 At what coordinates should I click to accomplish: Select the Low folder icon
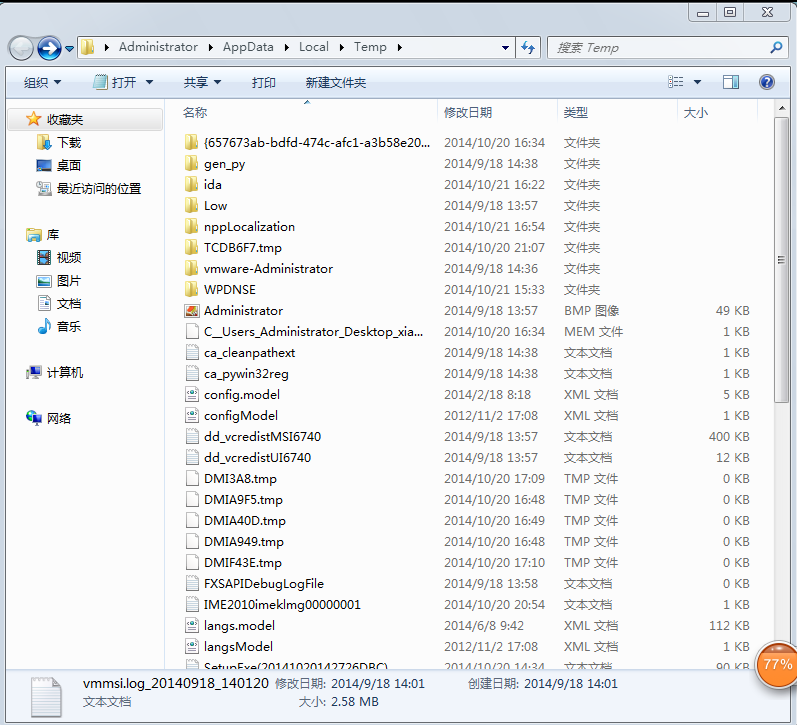[192, 205]
